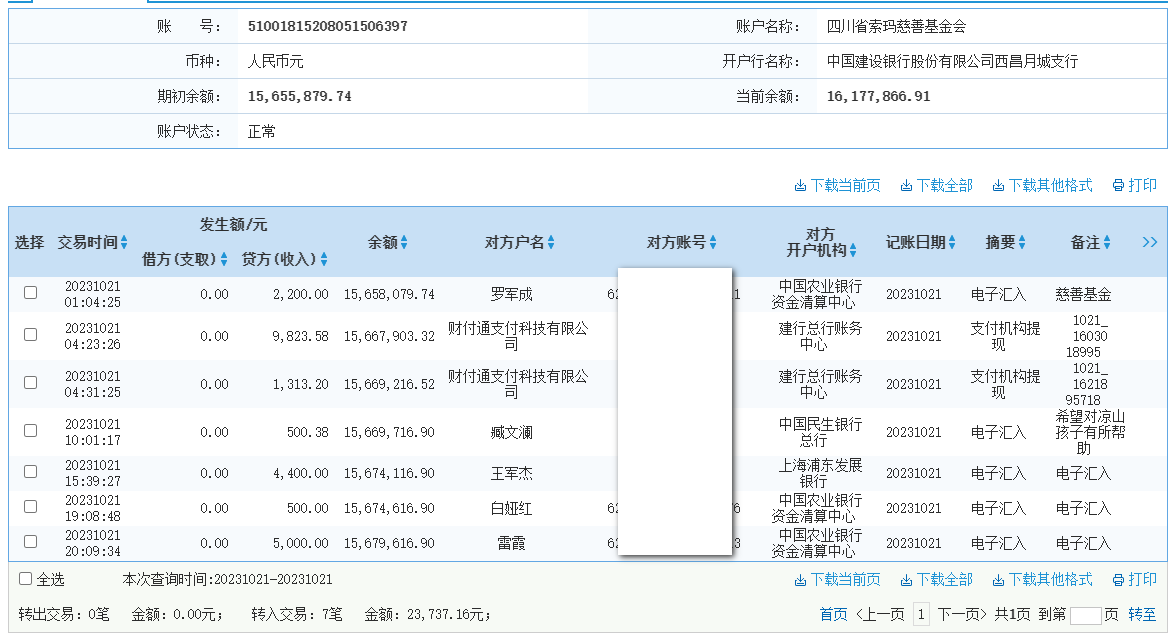The image size is (1172, 636).
Task: Click the page number input field
Action: (1085, 615)
